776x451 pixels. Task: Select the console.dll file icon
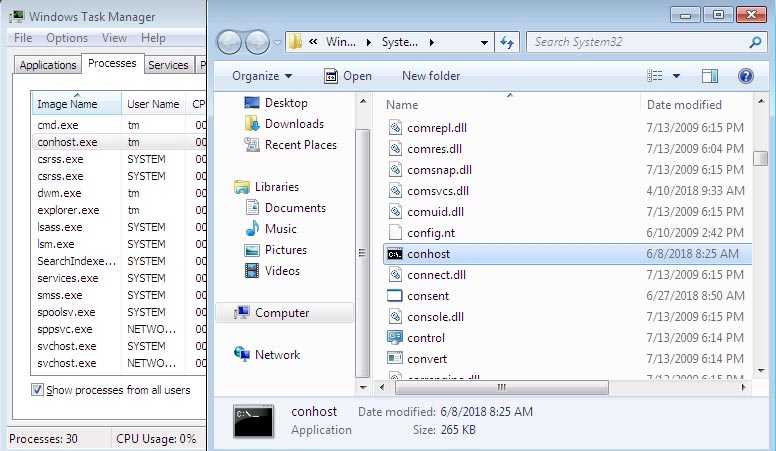point(395,317)
